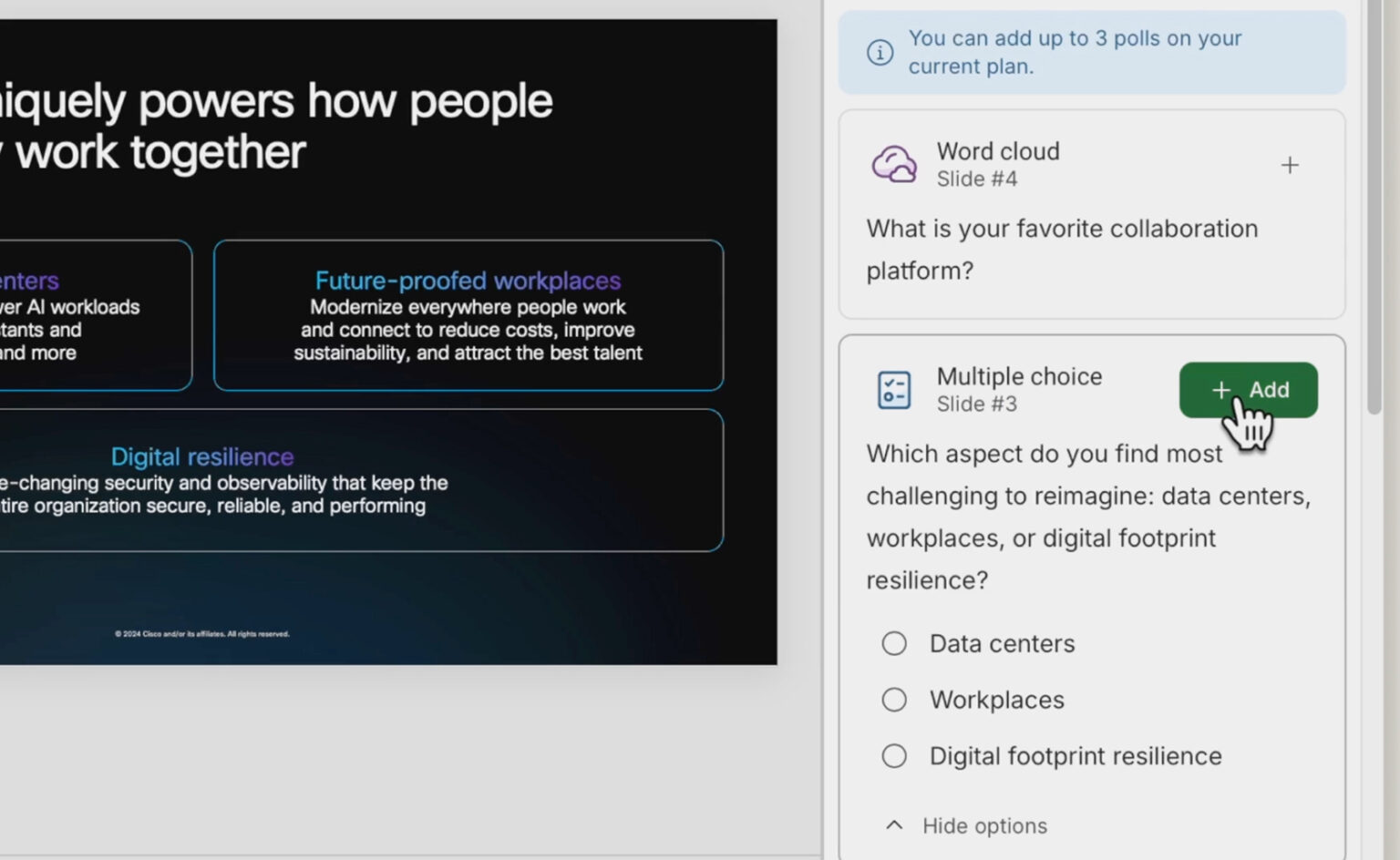Select the Workplaces radio option

[x=894, y=700]
